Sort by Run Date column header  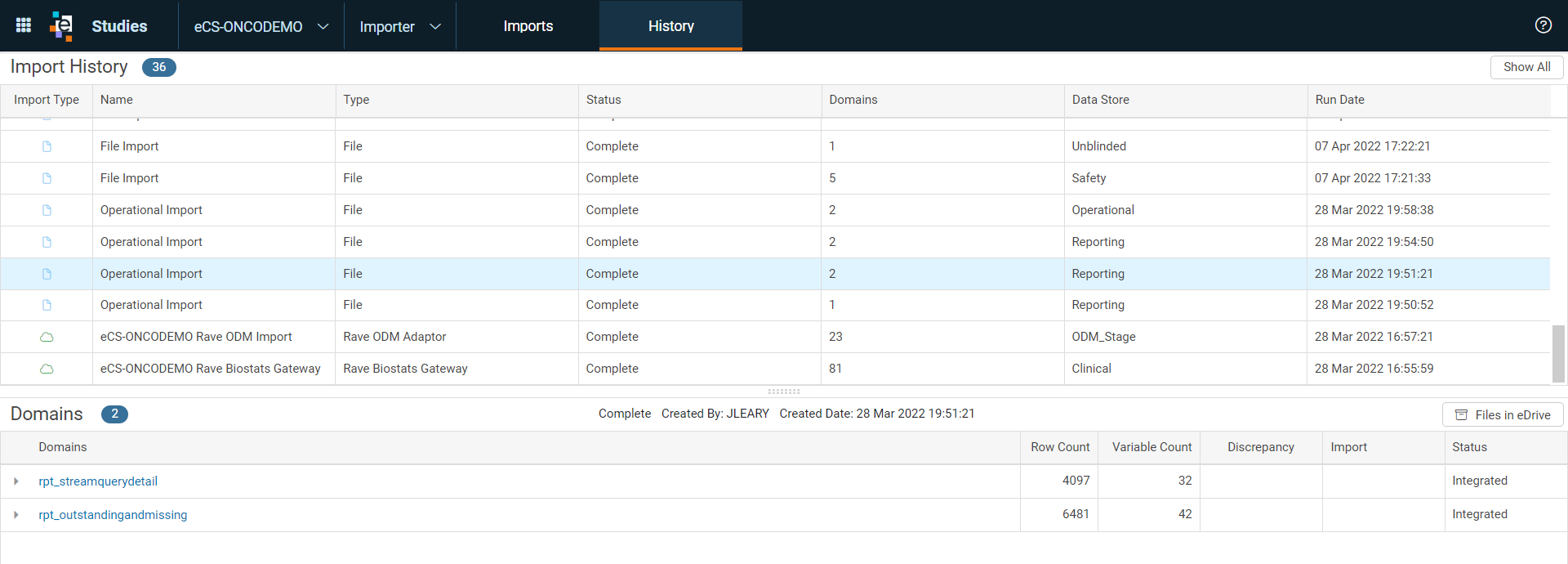tap(1429, 100)
